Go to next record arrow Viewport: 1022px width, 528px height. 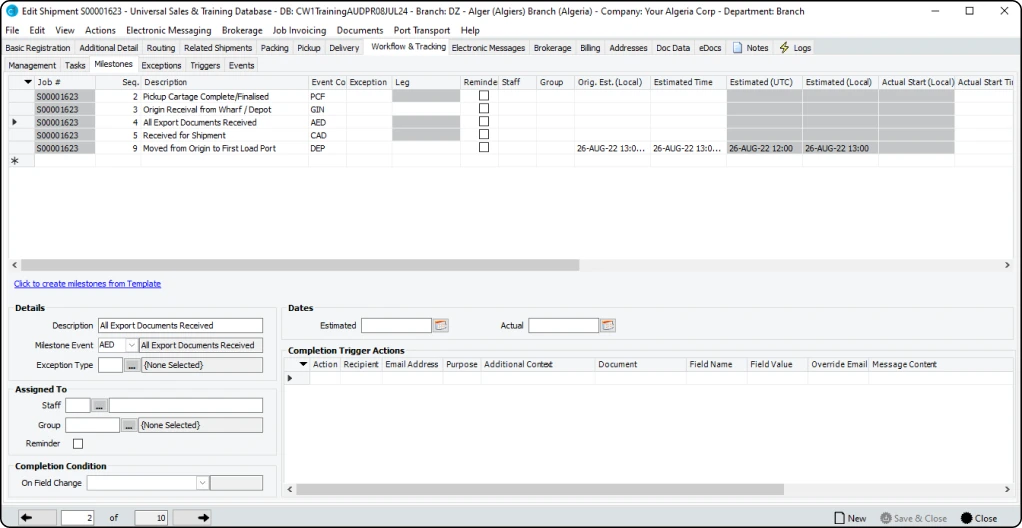point(203,518)
